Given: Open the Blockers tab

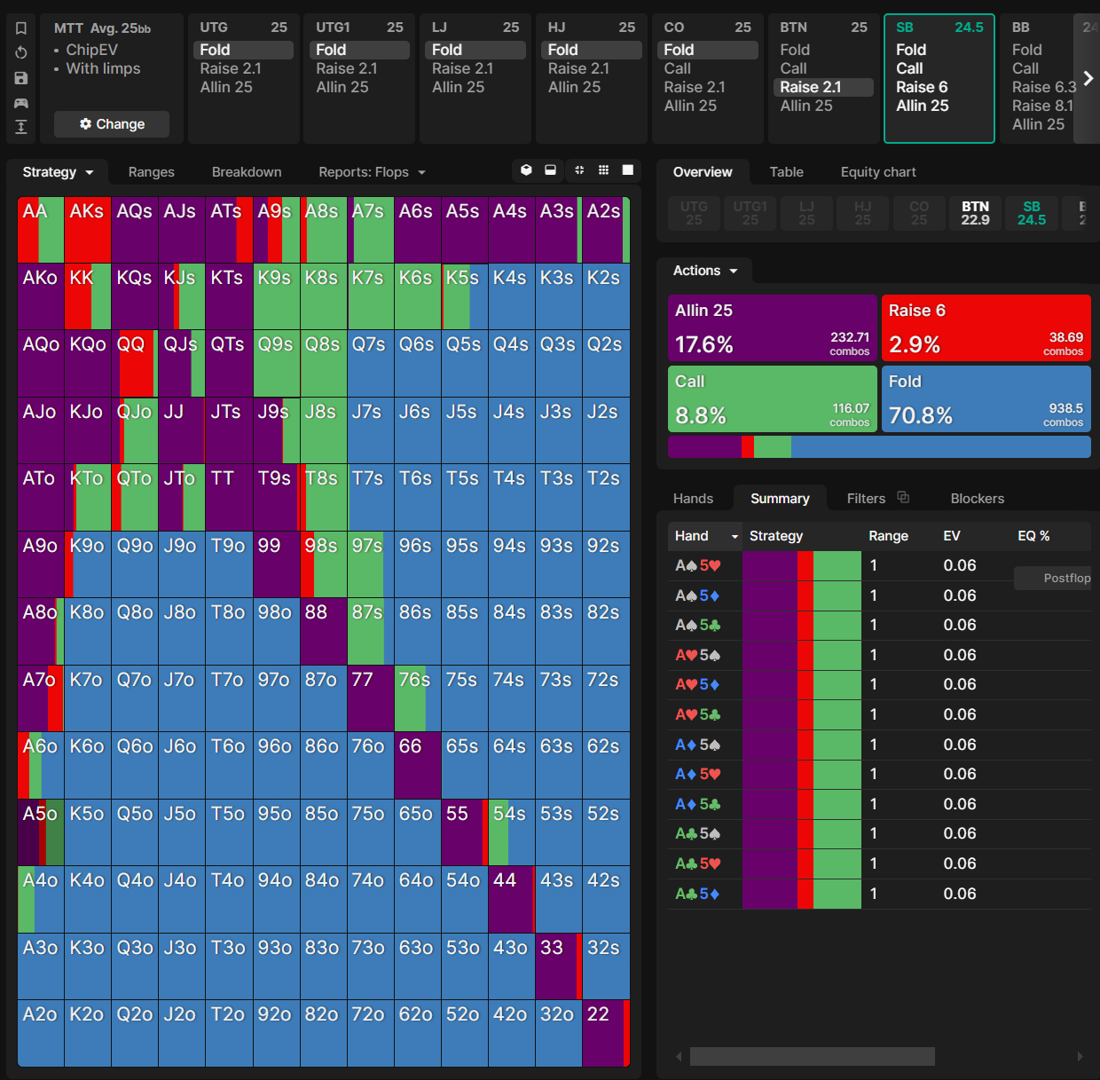Looking at the screenshot, I should (x=977, y=498).
